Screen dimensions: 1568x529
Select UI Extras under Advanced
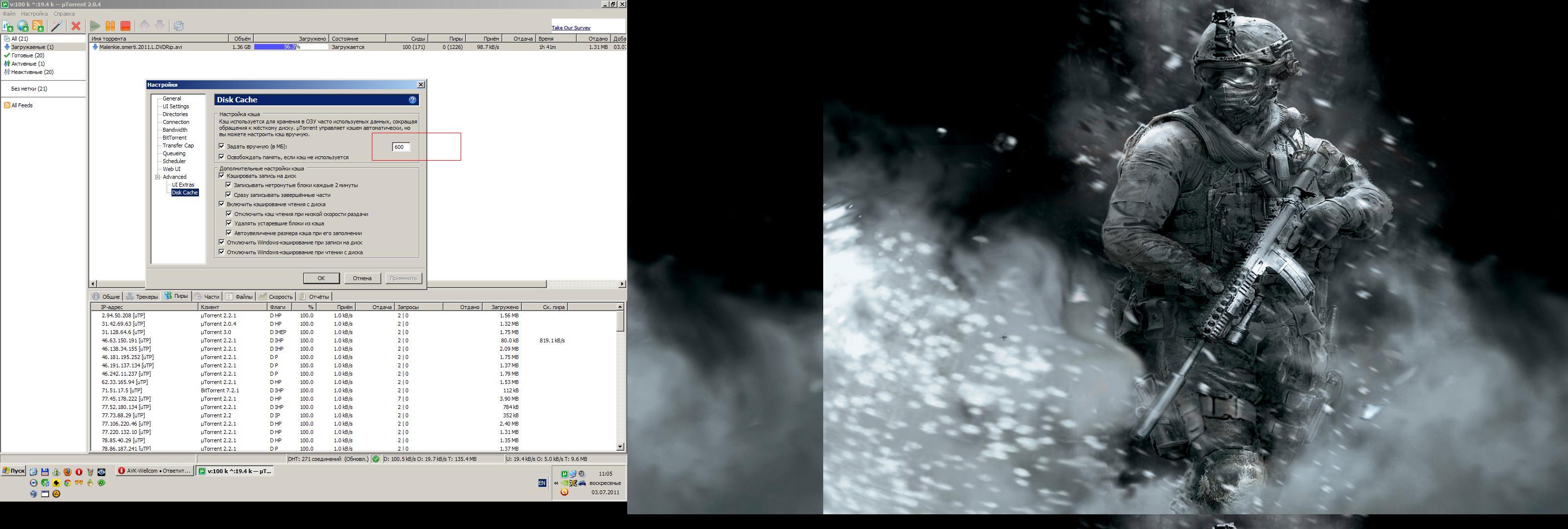(183, 185)
